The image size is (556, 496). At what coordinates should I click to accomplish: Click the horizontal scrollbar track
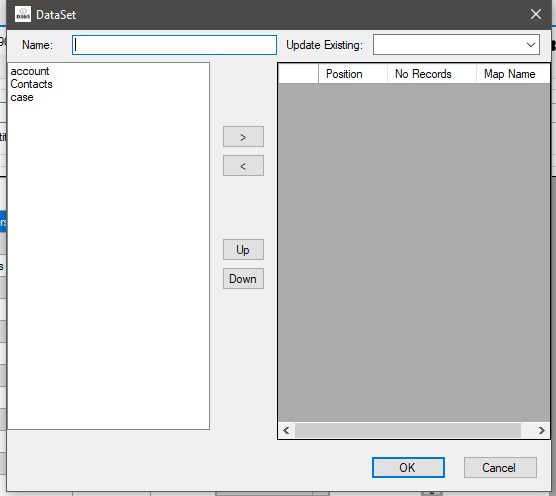click(x=408, y=430)
